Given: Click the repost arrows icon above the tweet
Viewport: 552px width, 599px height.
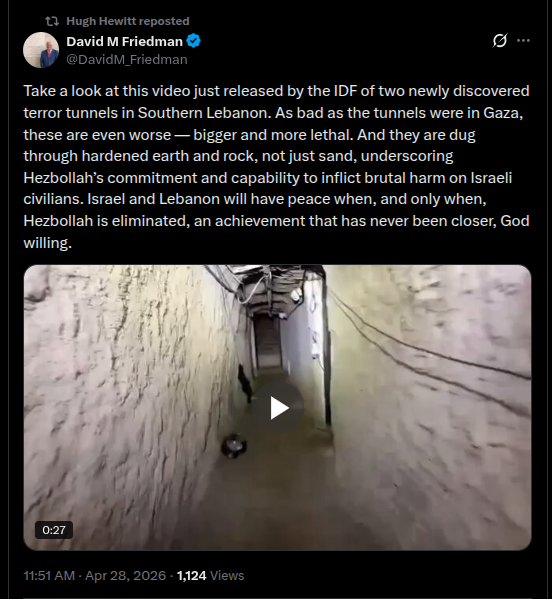Looking at the screenshot, I should point(52,21).
